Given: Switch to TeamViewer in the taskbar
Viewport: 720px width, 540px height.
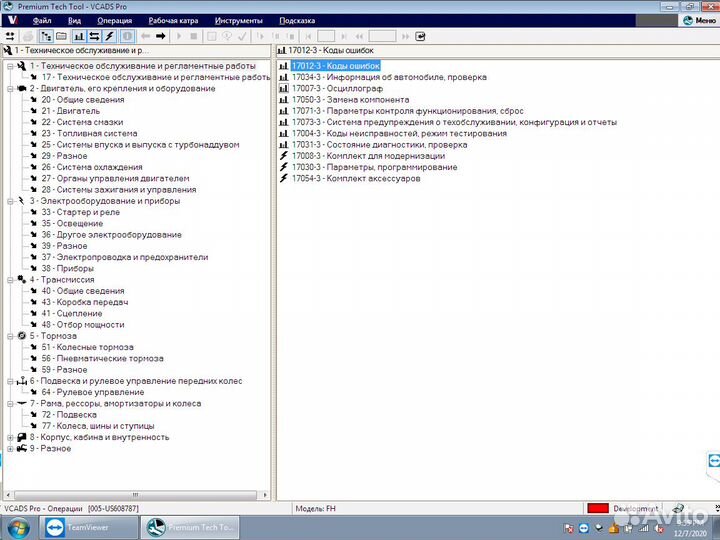Looking at the screenshot, I should coord(88,528).
